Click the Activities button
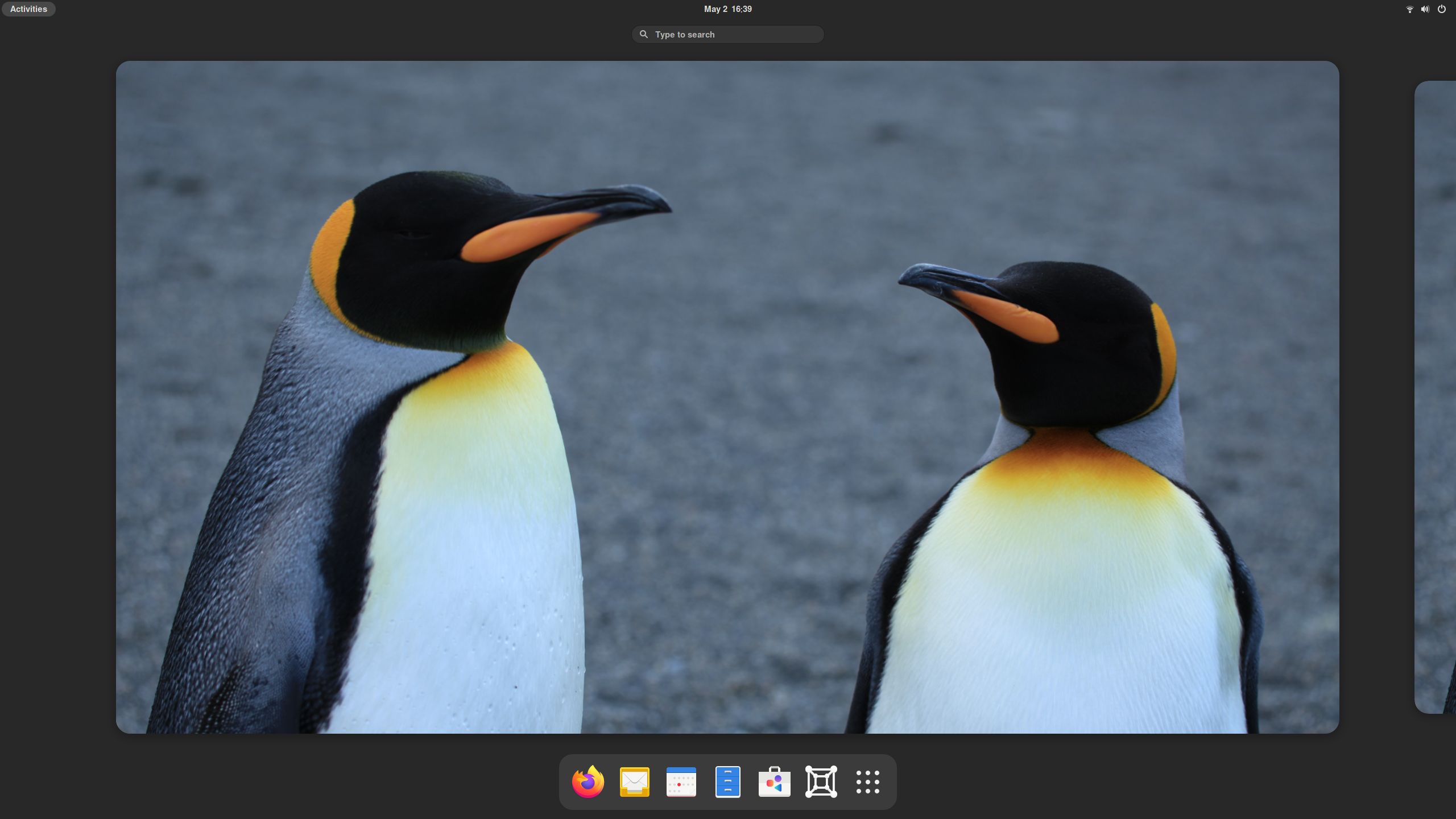1456x819 pixels. (x=28, y=9)
